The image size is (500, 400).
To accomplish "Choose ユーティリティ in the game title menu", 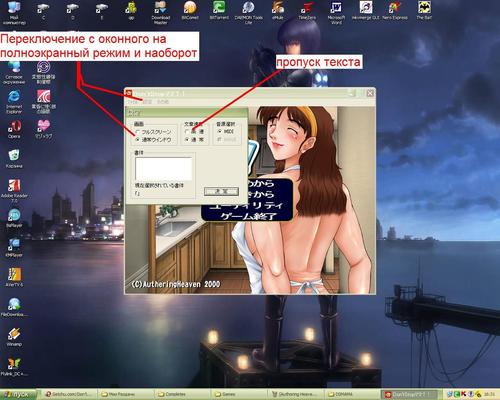I will (247, 205).
